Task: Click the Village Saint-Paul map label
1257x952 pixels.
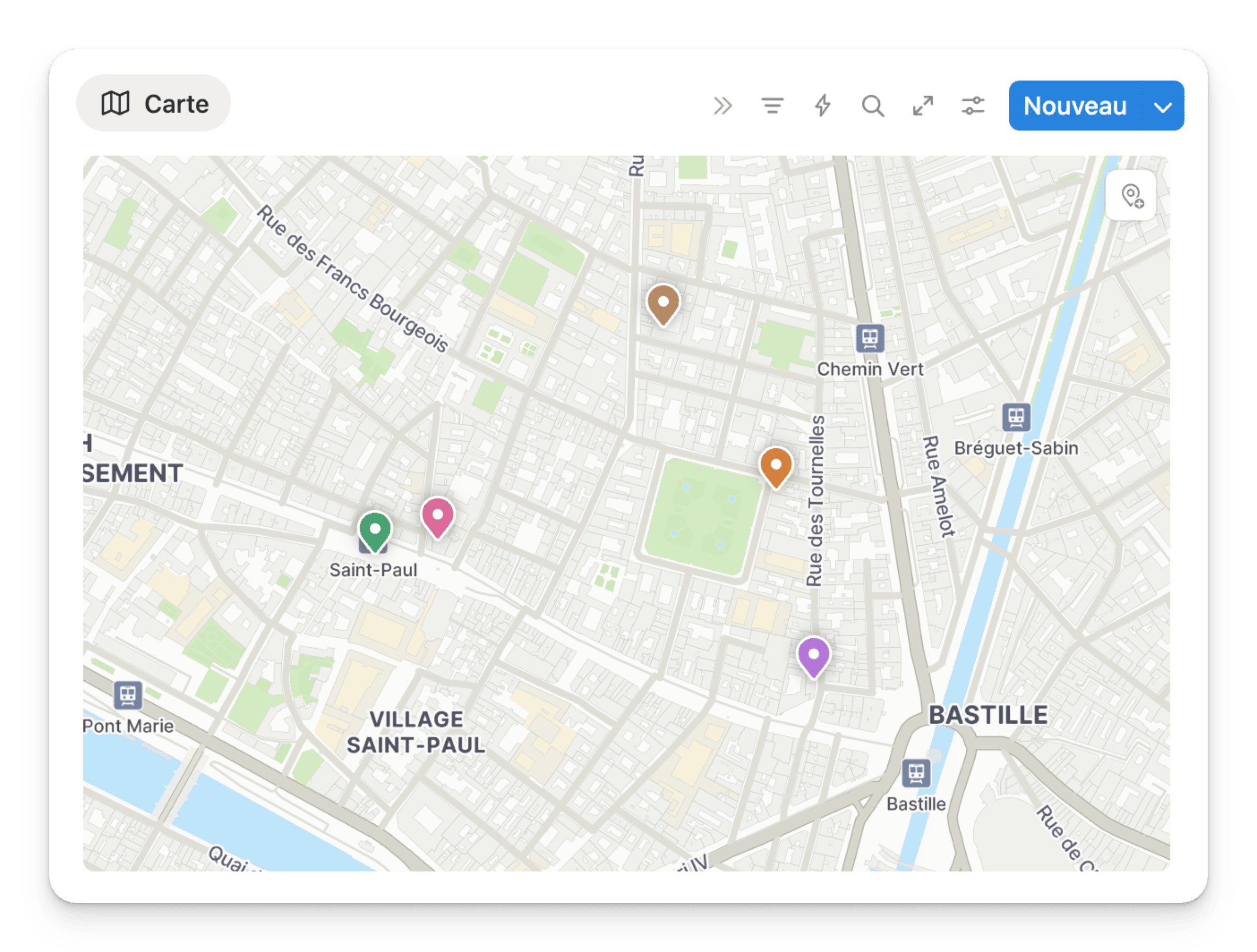Action: point(416,732)
